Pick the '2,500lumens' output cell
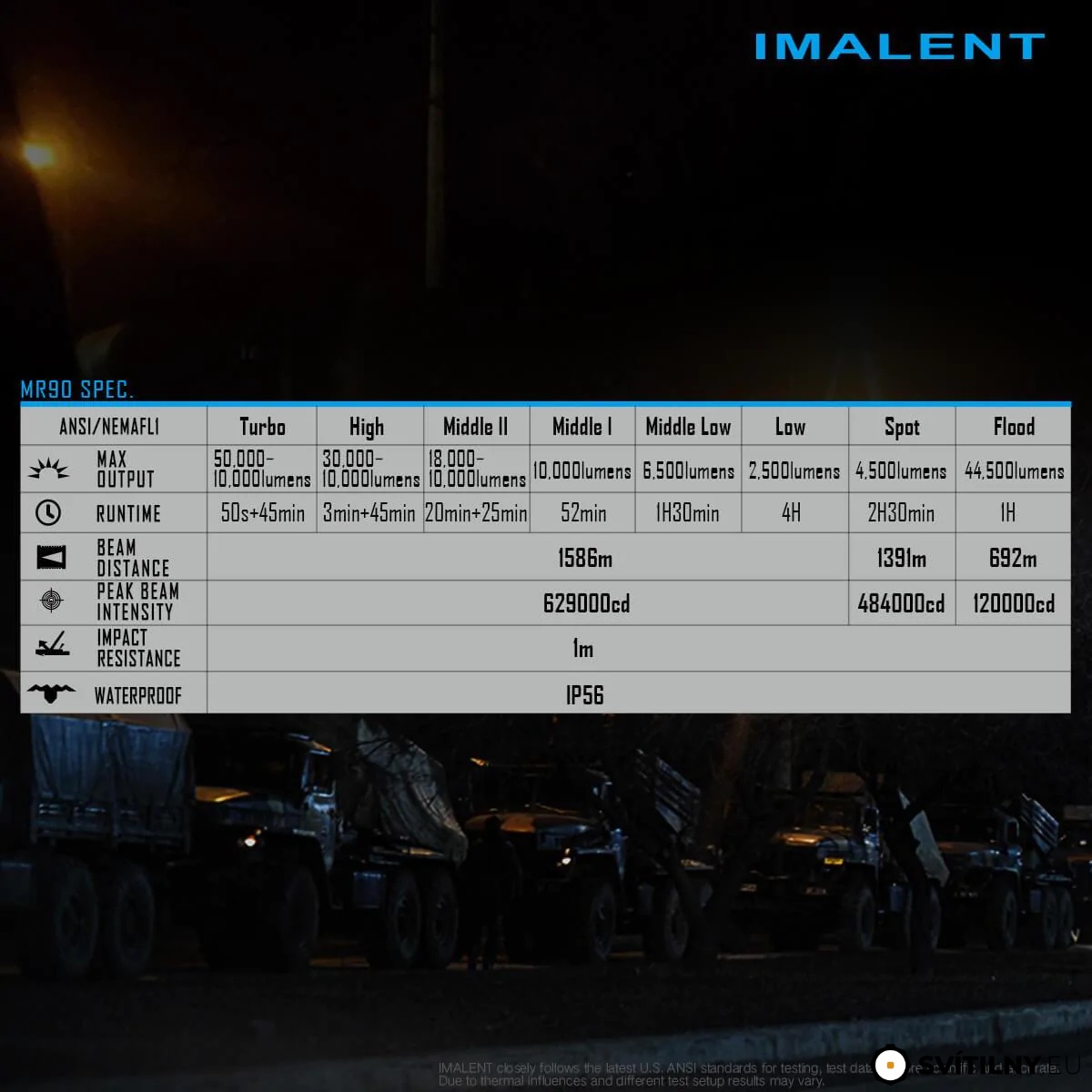Screen dimensions: 1092x1092 tap(794, 470)
